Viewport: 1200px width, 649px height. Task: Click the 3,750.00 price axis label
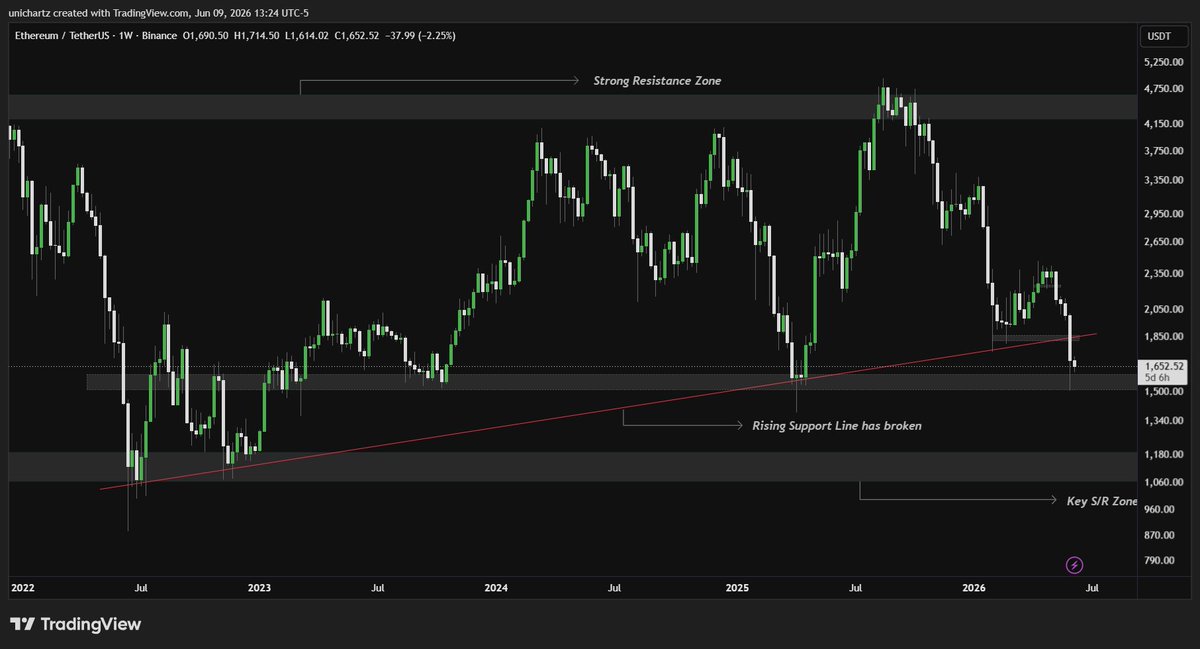click(x=1164, y=152)
